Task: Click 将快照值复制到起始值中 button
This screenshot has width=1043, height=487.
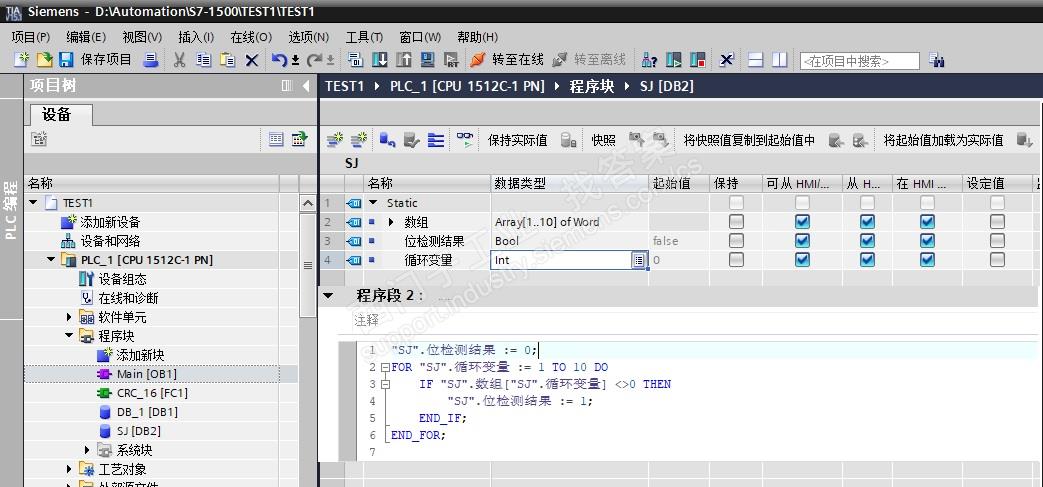Action: 749,140
